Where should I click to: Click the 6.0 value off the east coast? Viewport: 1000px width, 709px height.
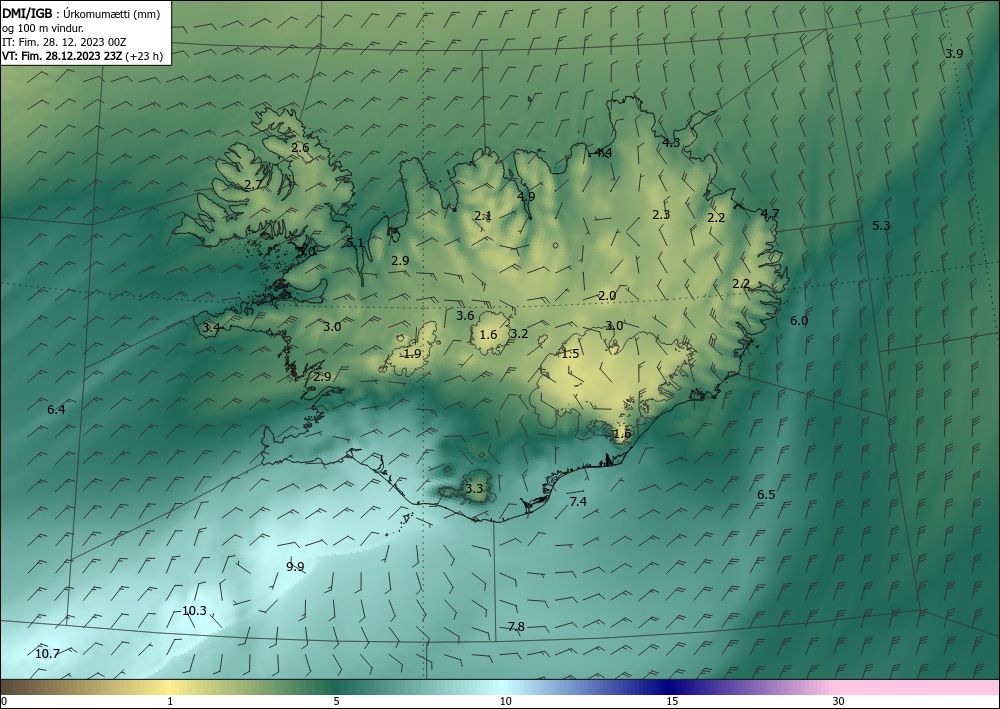799,321
